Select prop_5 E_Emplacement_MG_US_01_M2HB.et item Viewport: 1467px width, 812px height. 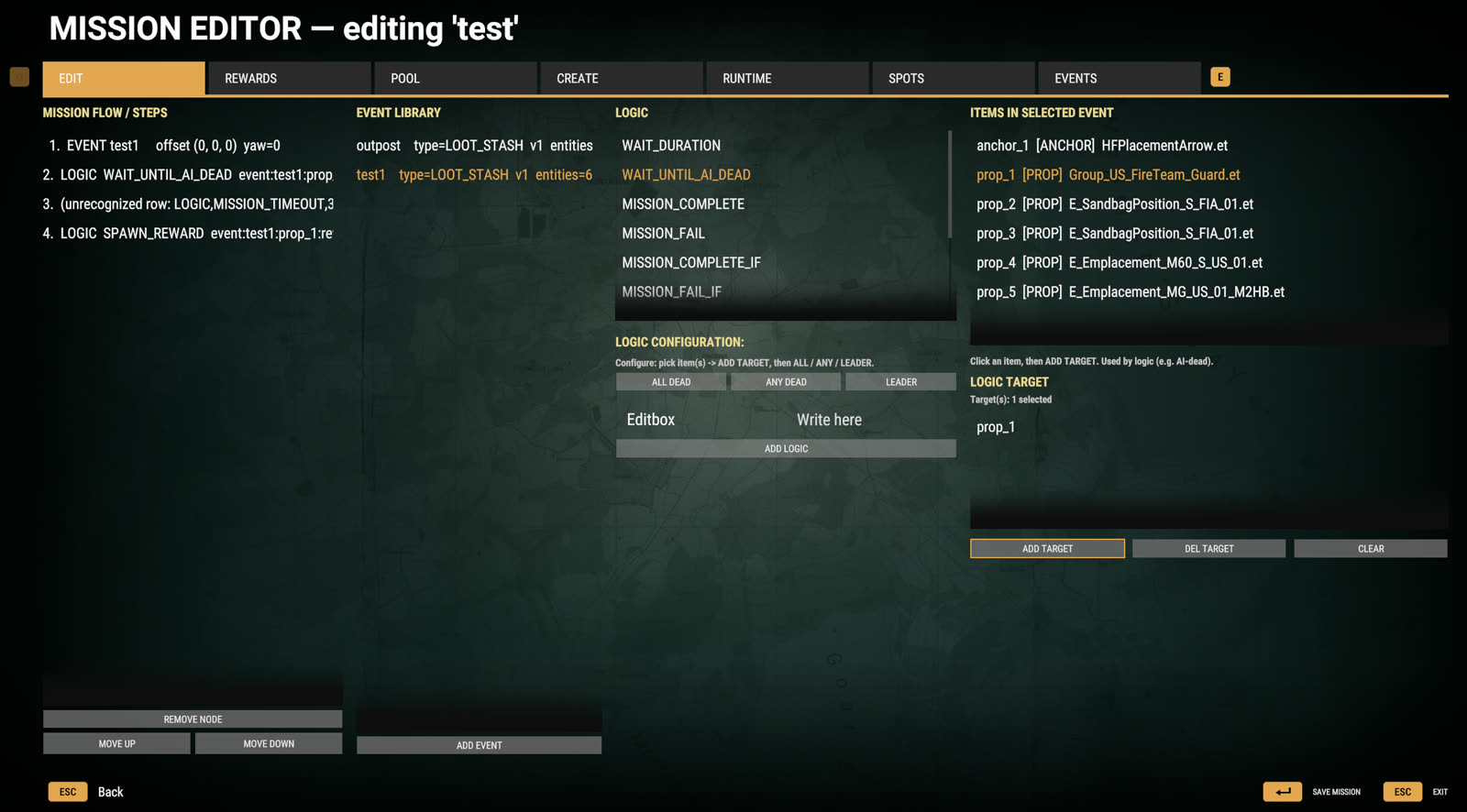tap(1208, 292)
